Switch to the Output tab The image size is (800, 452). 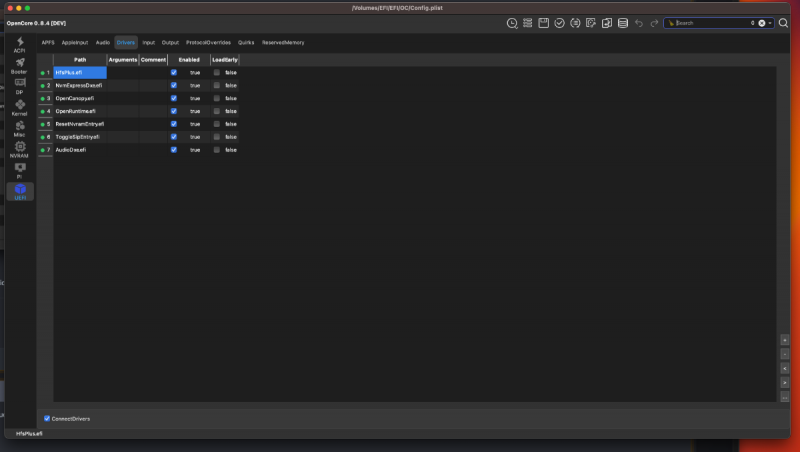(170, 42)
